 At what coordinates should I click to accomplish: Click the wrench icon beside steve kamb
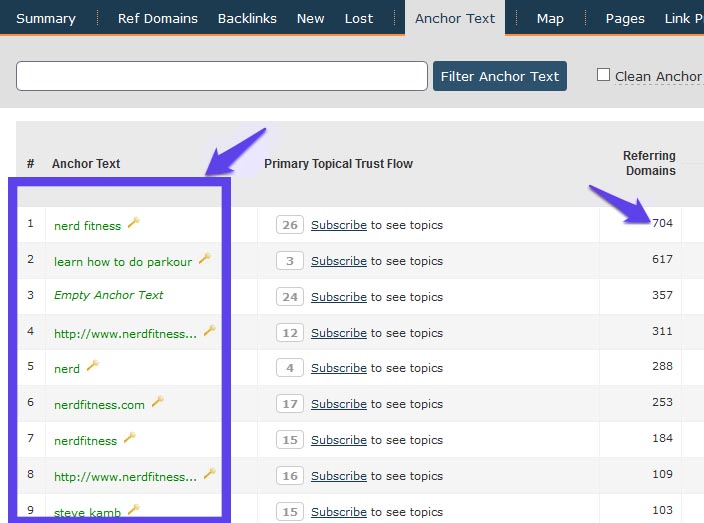point(133,510)
